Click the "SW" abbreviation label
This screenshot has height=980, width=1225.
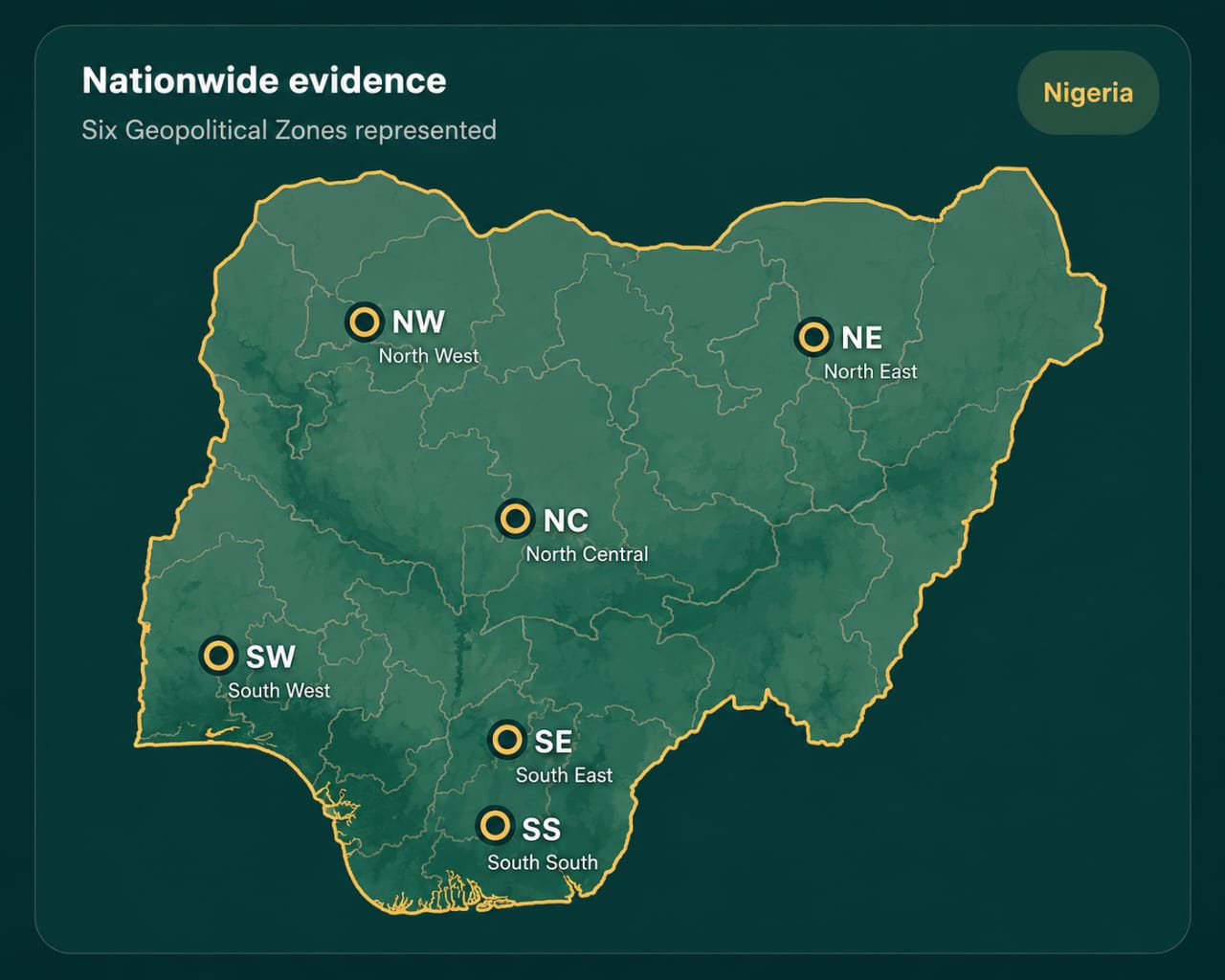pos(271,657)
